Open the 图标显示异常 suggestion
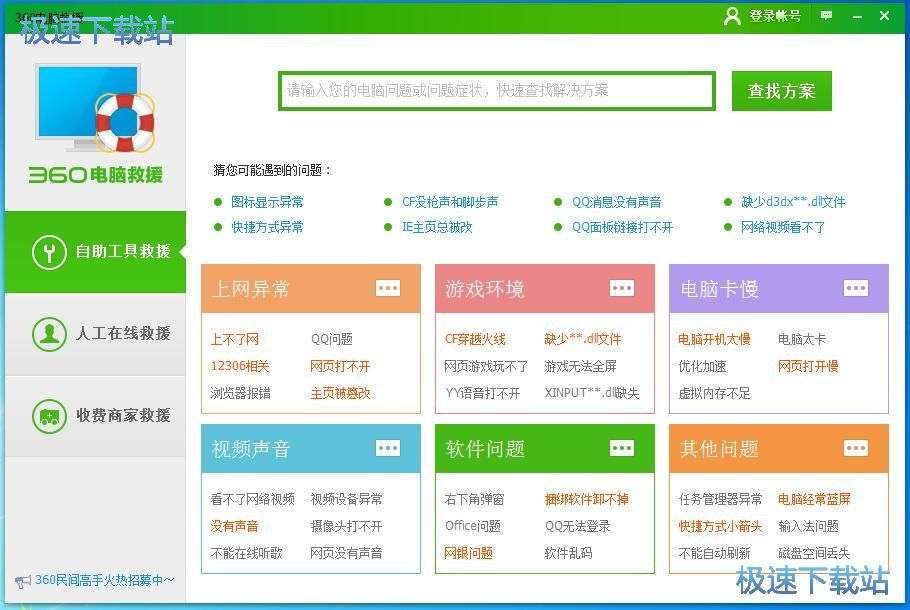The width and height of the screenshot is (910, 610). pyautogui.click(x=267, y=202)
